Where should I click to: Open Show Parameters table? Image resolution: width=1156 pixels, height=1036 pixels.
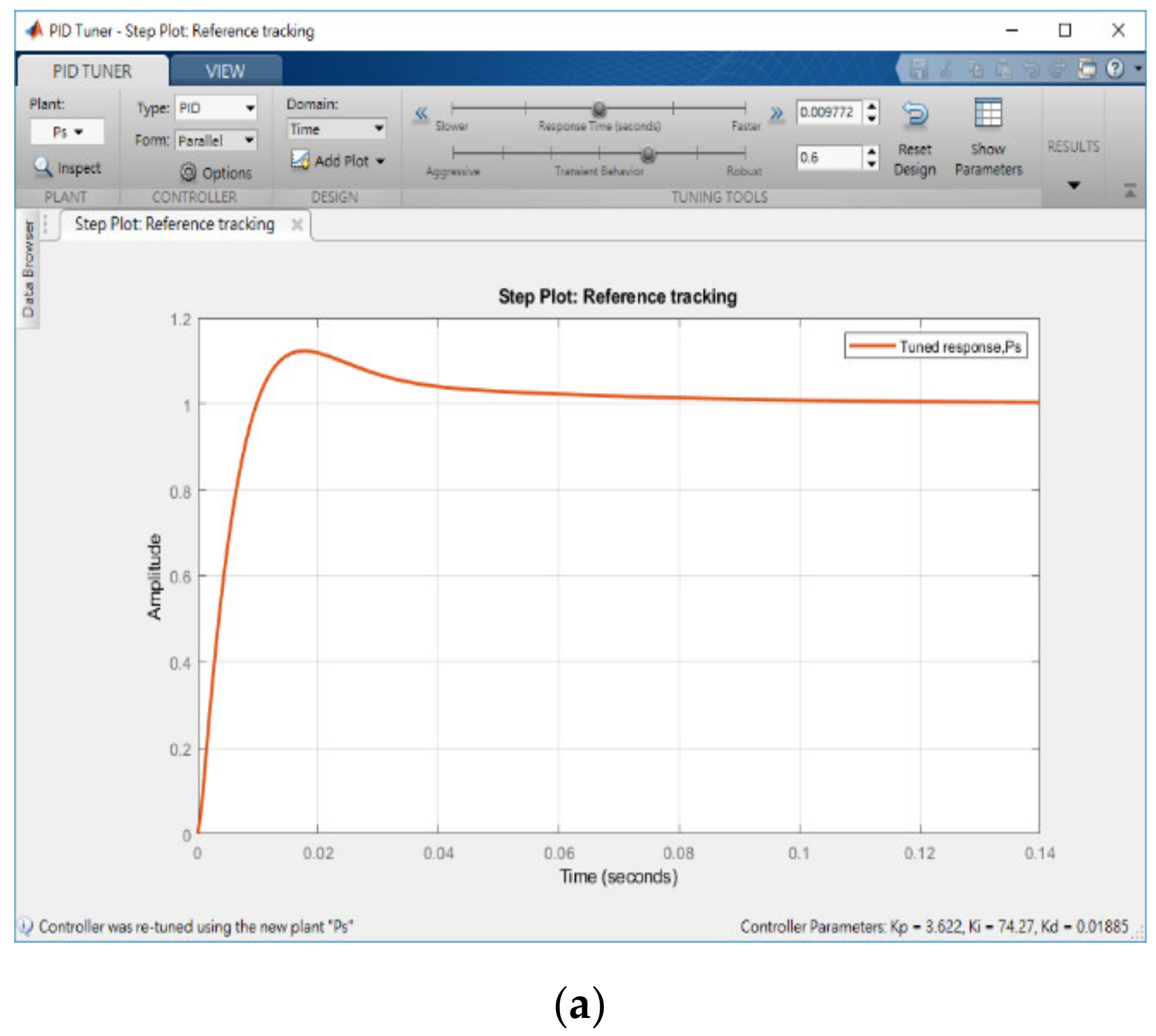(988, 113)
